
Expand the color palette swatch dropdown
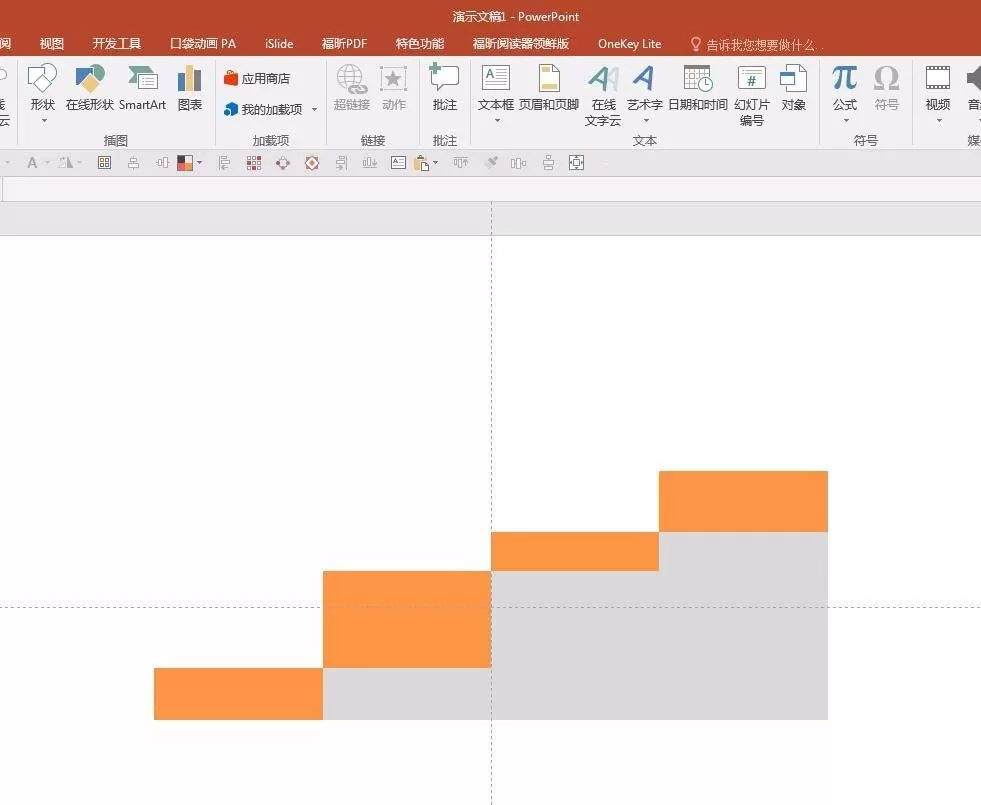[x=200, y=163]
